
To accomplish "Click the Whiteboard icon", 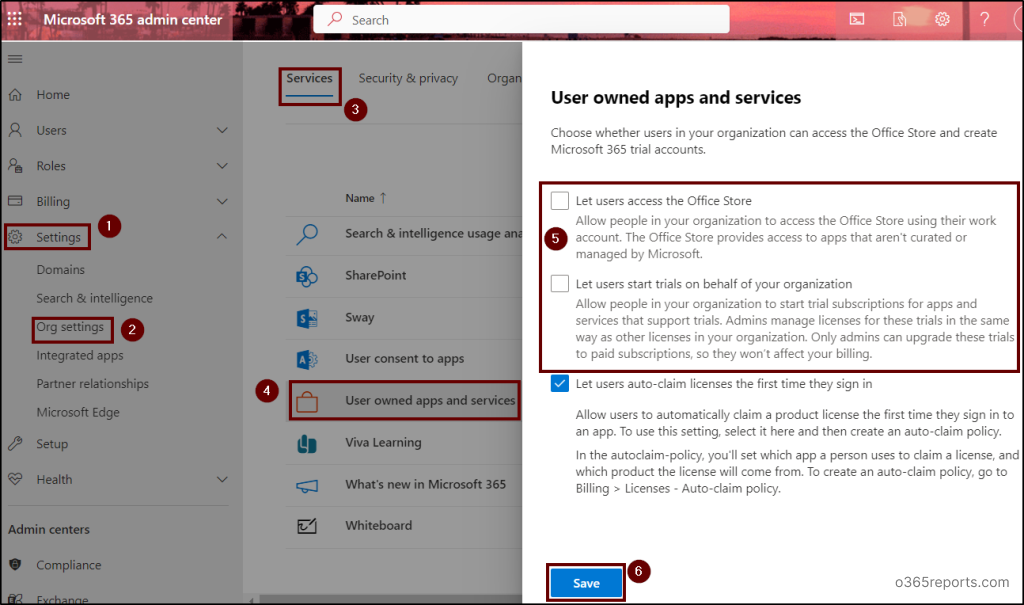I will tap(307, 525).
